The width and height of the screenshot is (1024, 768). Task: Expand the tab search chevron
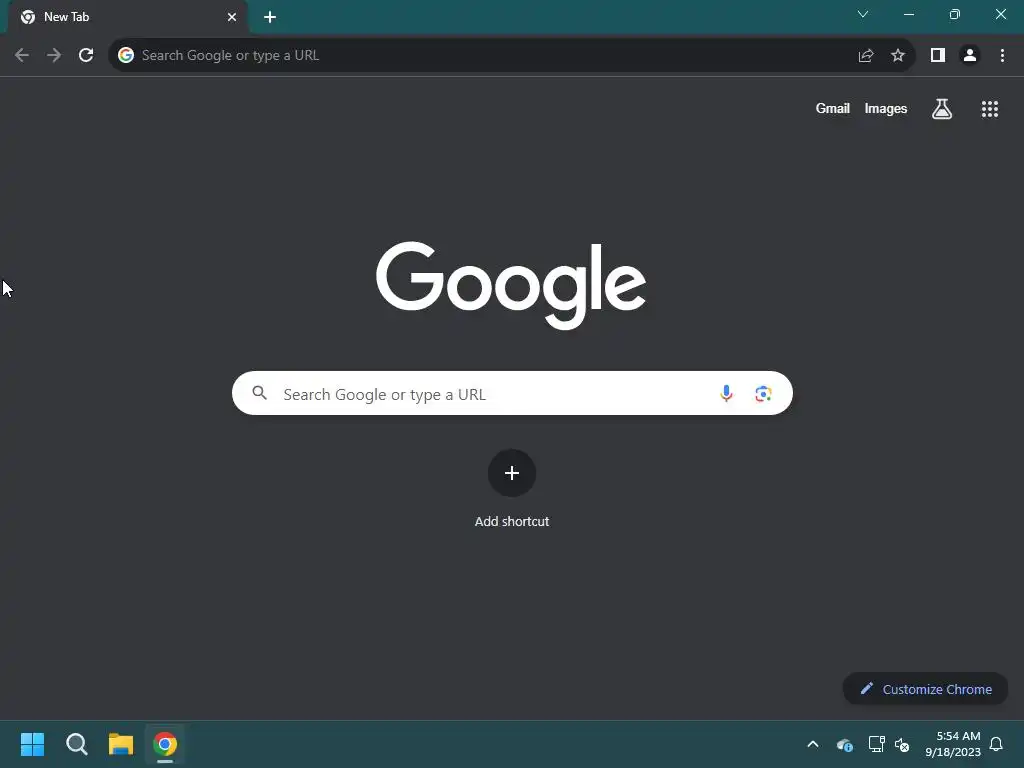[863, 14]
